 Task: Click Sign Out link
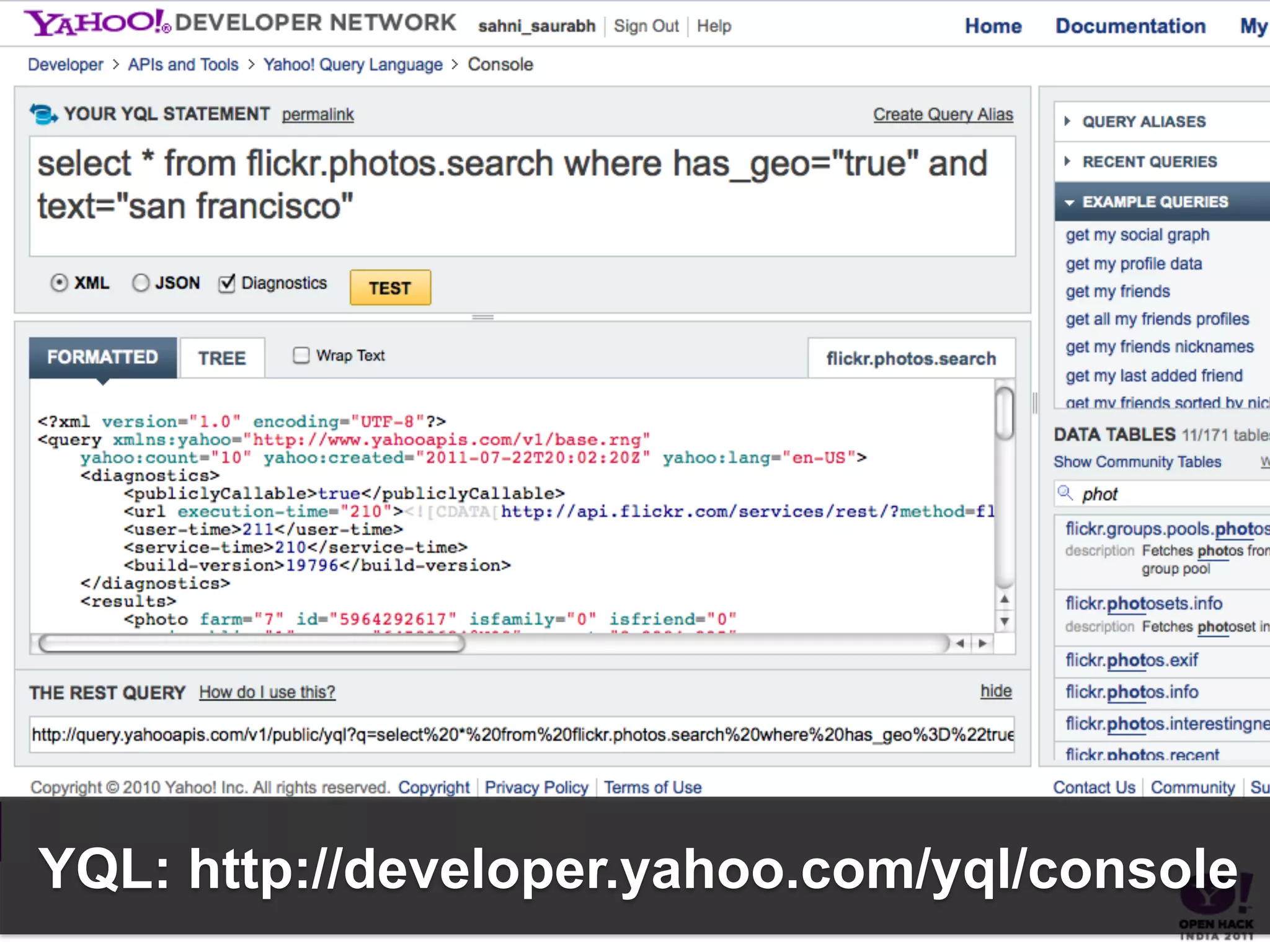click(646, 26)
